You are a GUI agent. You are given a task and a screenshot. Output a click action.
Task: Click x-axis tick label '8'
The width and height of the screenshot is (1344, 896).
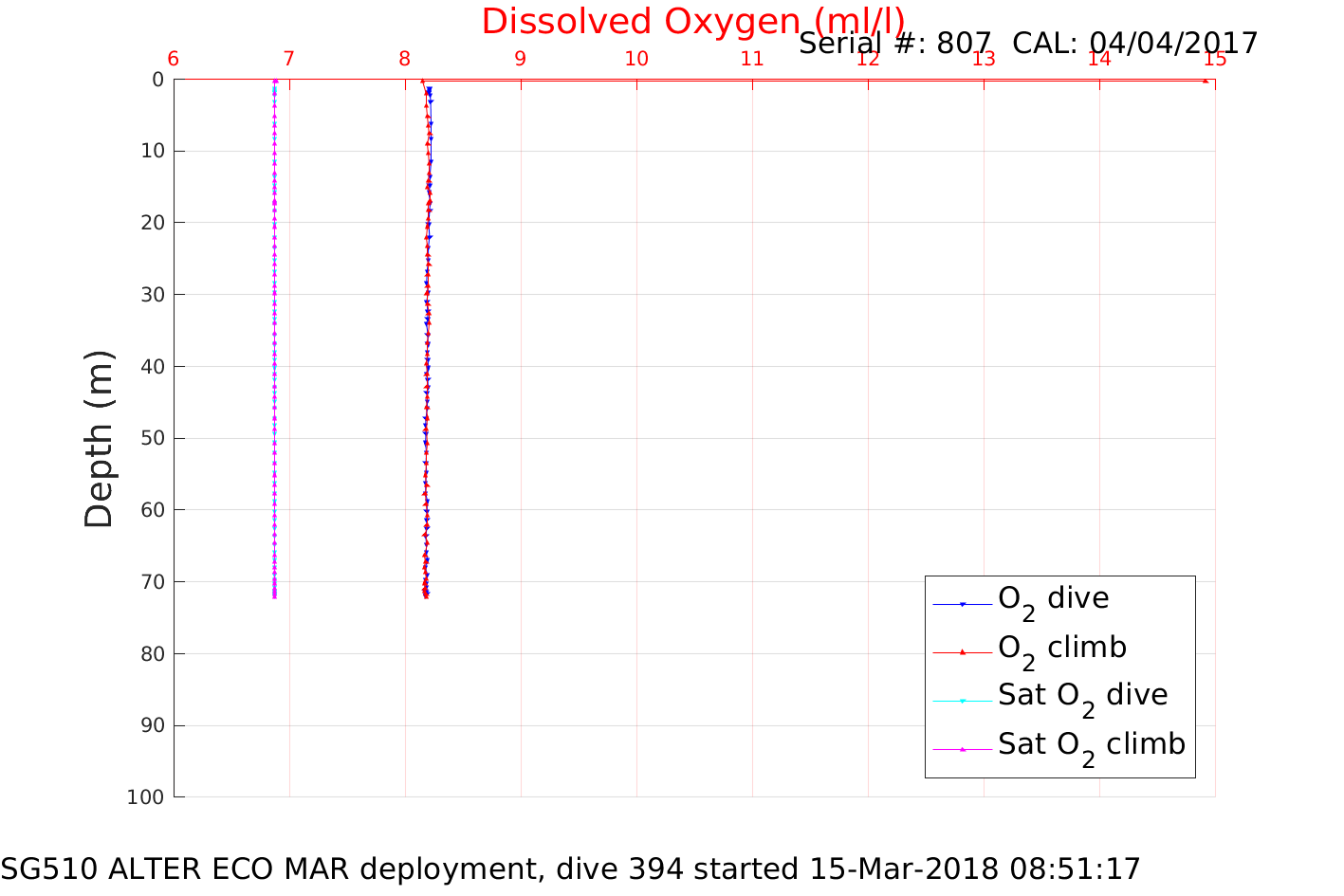click(x=405, y=59)
